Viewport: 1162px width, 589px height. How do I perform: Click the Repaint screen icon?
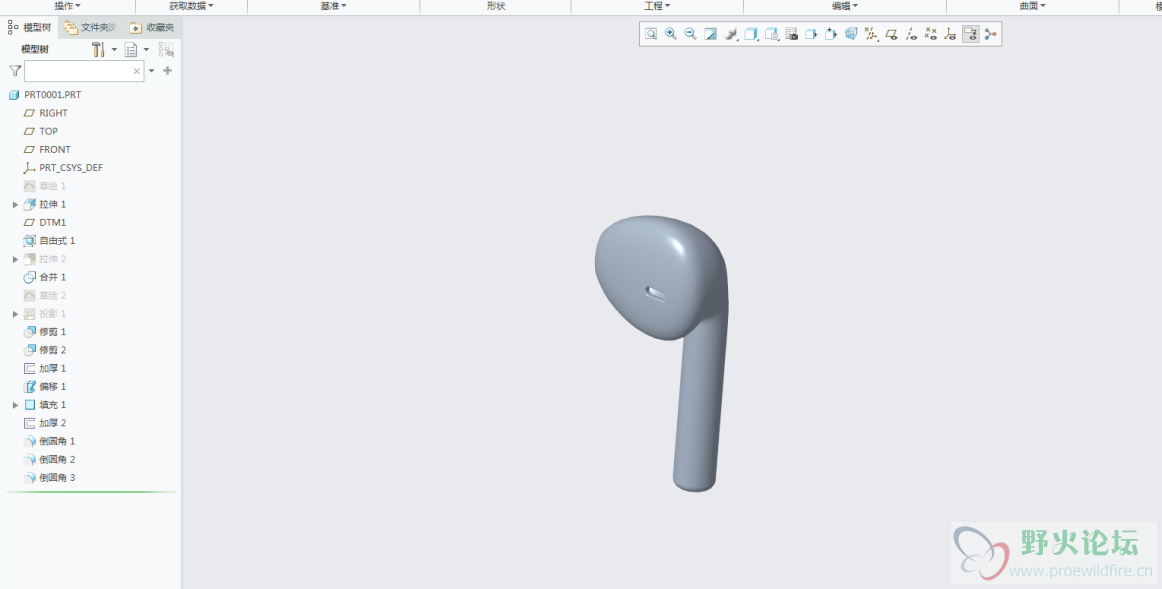coord(711,34)
